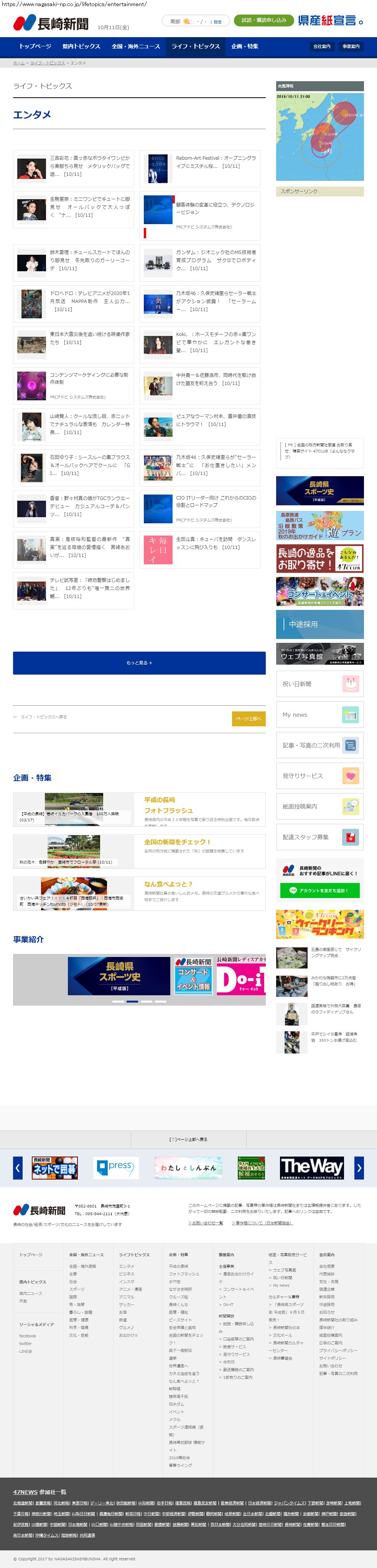
Task: Click the yellow ページ上部へ button
Action: pyautogui.click(x=249, y=718)
